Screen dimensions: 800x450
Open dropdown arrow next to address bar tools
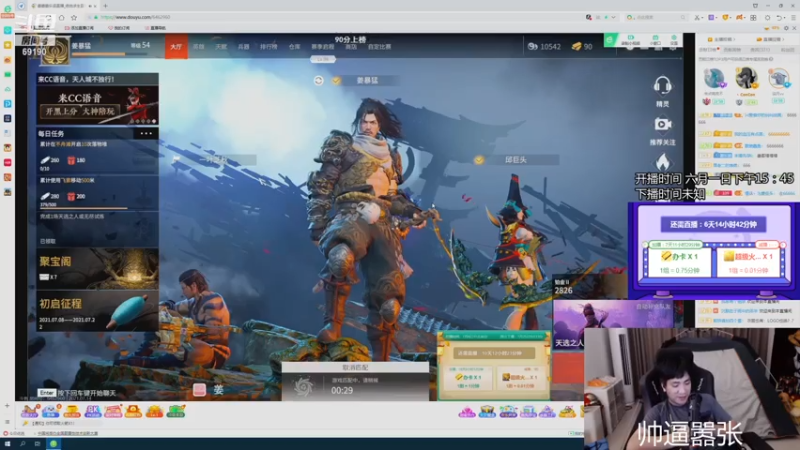tap(613, 17)
